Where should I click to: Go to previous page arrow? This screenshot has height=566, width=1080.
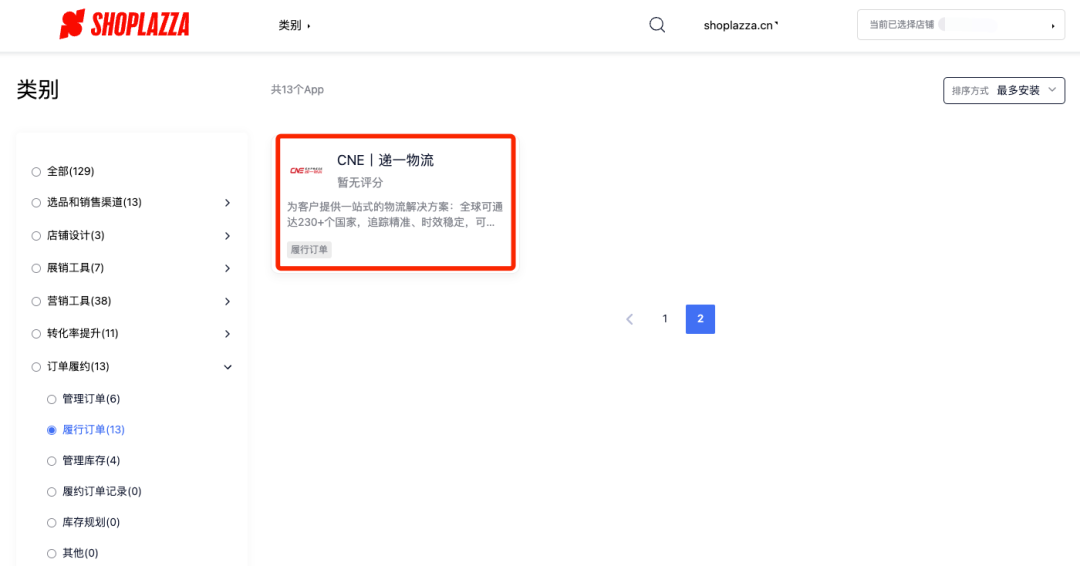(x=630, y=319)
